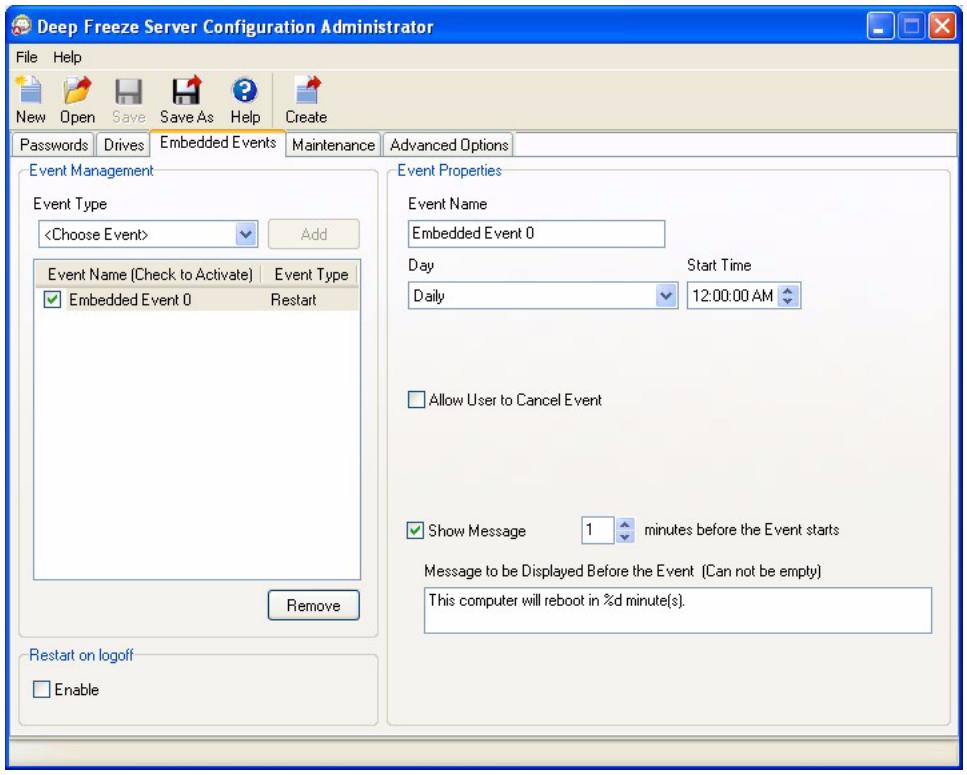Close the Deep Freeze window

click(942, 27)
